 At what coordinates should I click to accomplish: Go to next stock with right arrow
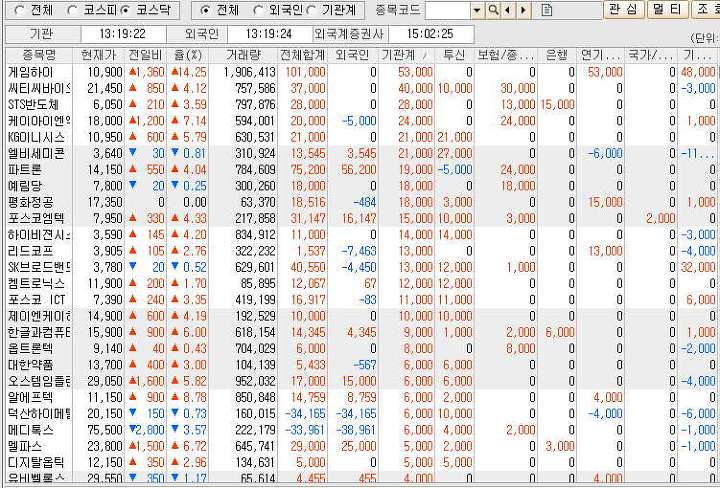tap(523, 10)
